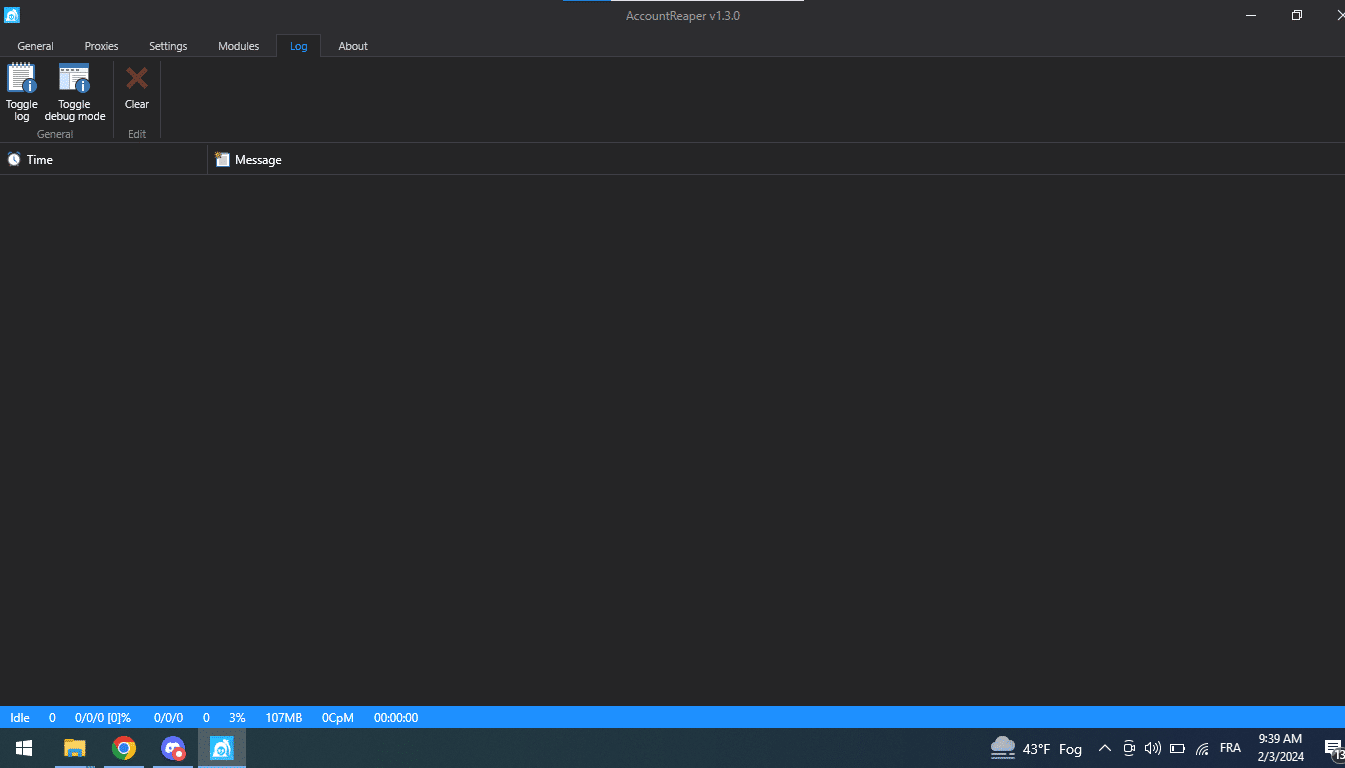
Task: Open the General tab
Action: point(35,46)
